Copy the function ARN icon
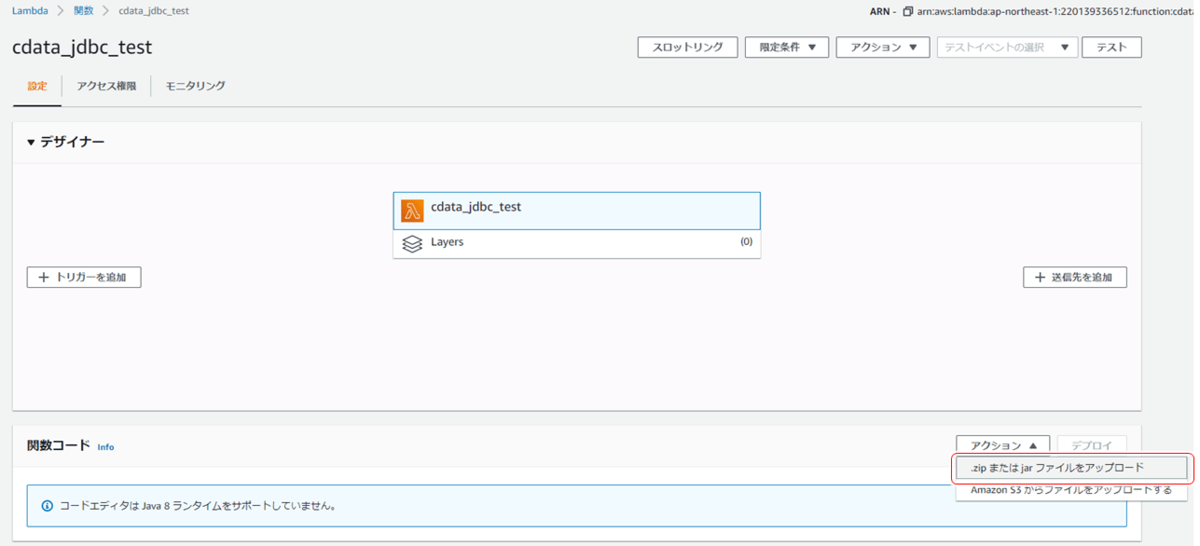The image size is (1200, 546). (x=907, y=12)
